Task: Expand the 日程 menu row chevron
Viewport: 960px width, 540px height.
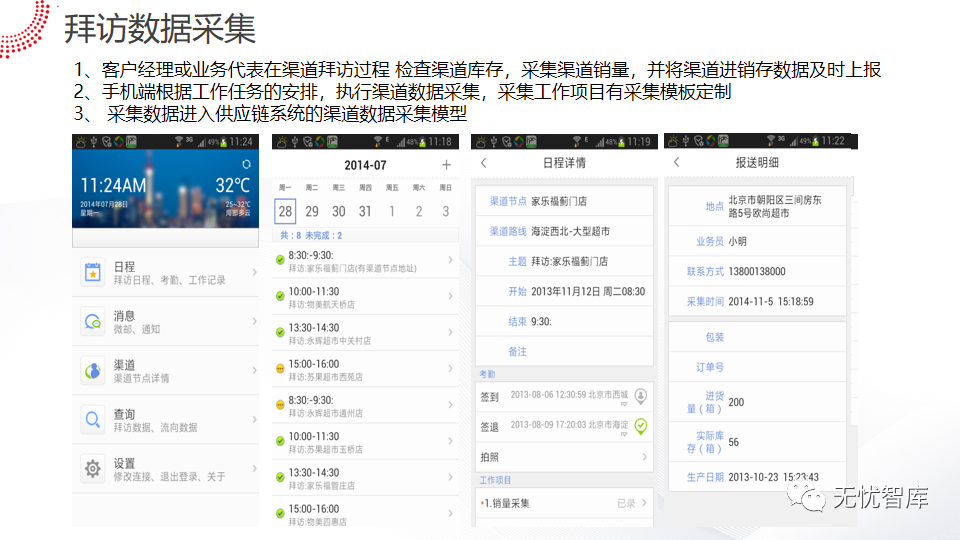Action: pos(254,272)
